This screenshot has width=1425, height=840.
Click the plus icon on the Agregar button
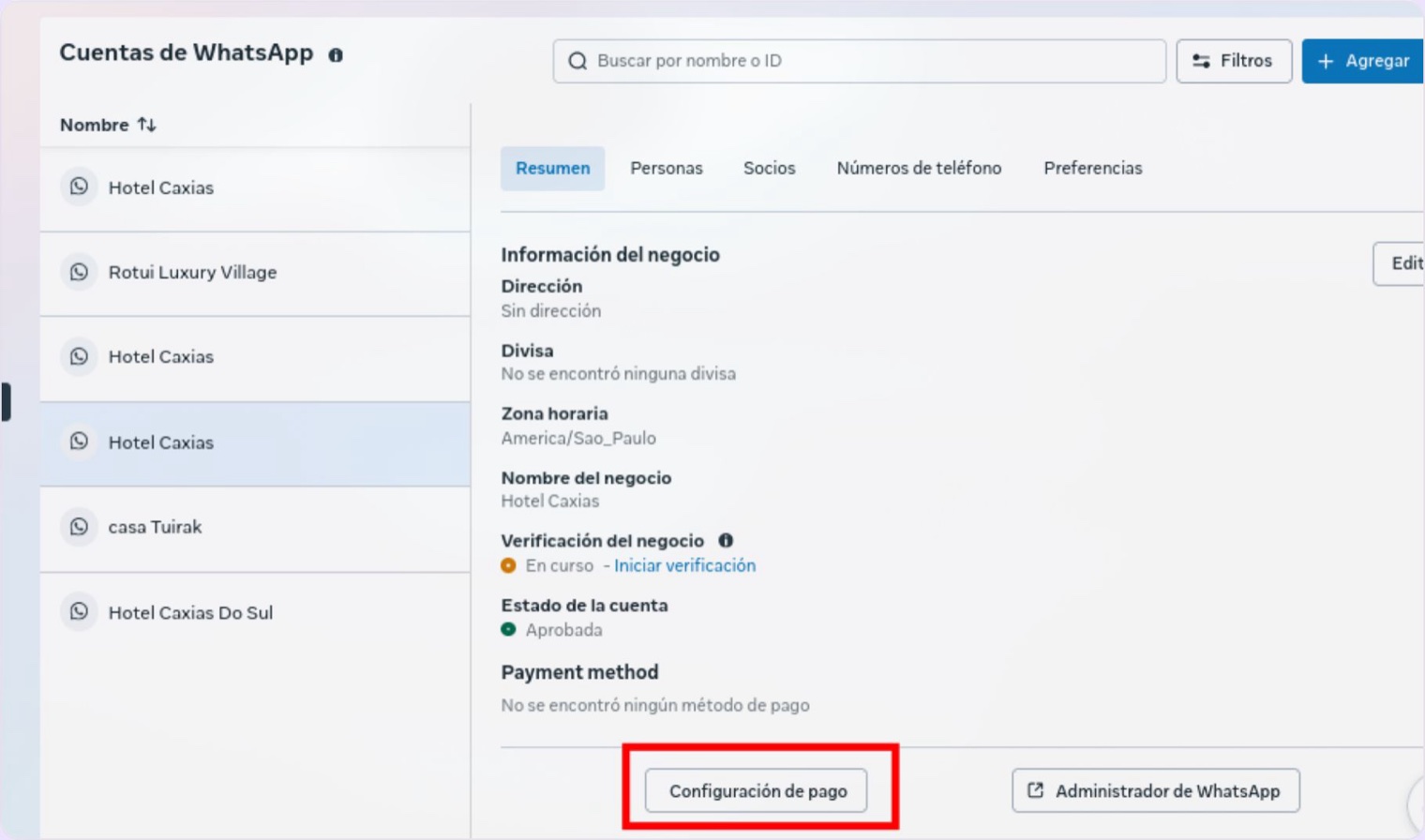[x=1326, y=61]
